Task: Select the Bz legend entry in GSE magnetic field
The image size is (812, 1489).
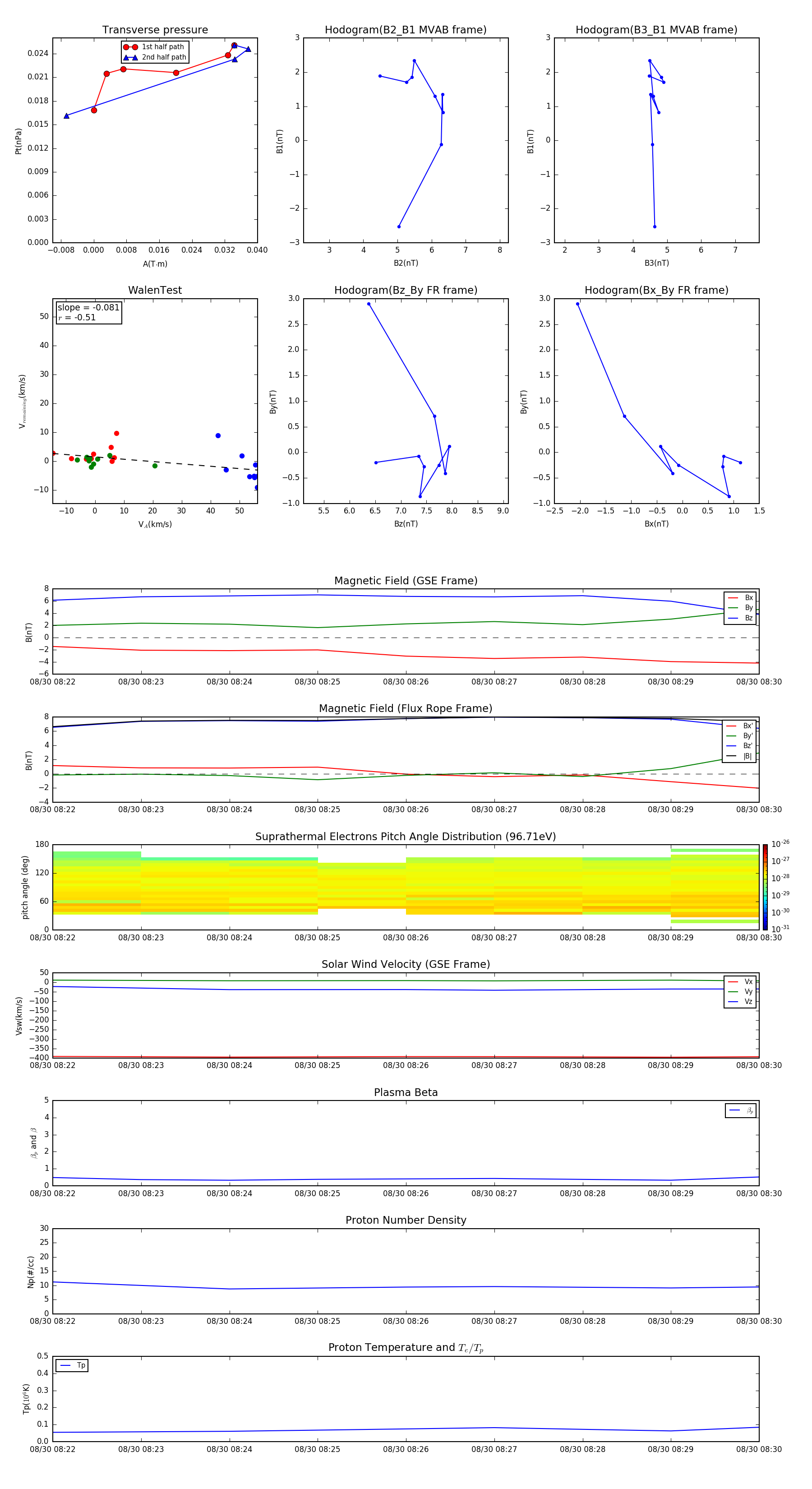Action: 740,618
